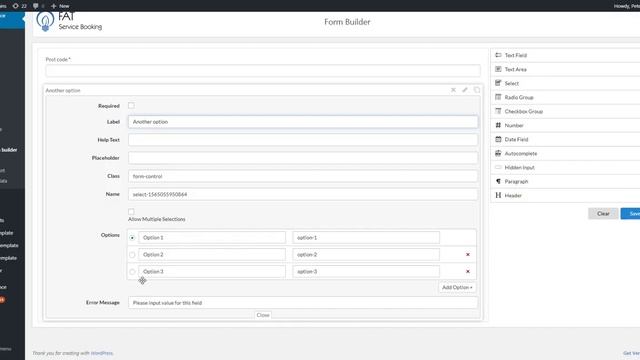Select the Text Field icon in sidebar
This screenshot has height=360, width=640.
[498, 55]
